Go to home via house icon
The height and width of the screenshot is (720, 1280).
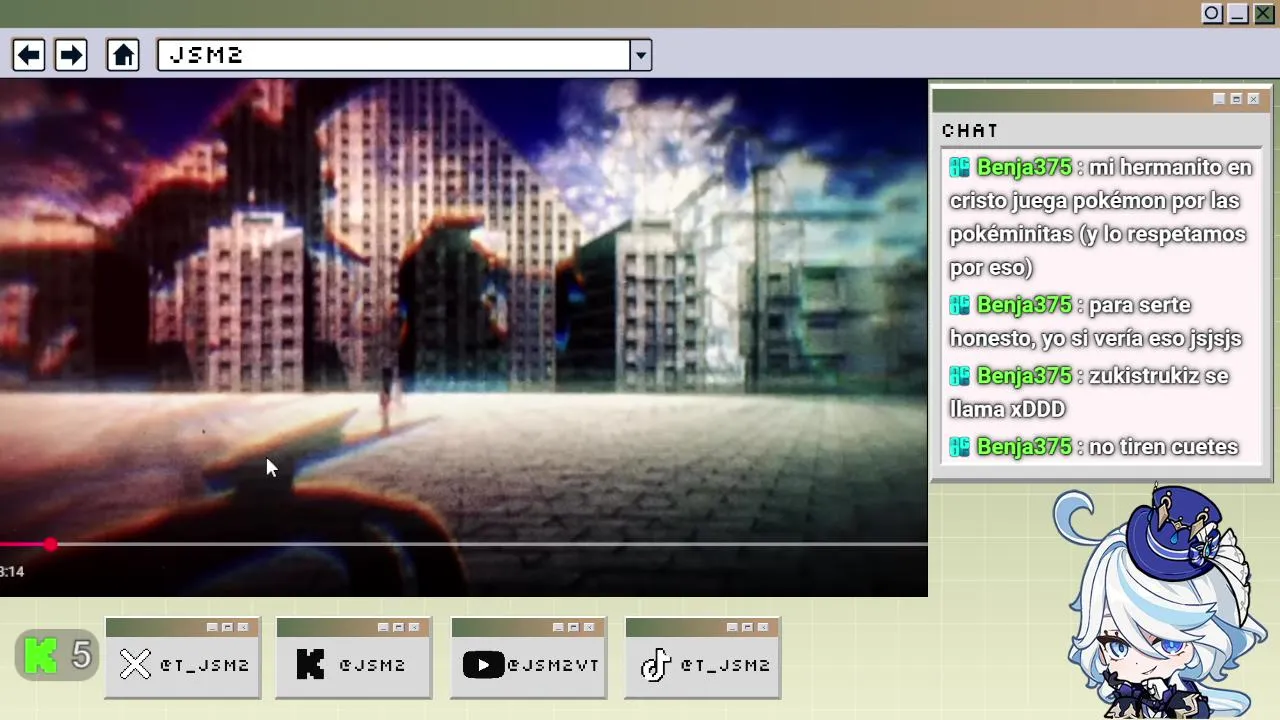(x=123, y=55)
